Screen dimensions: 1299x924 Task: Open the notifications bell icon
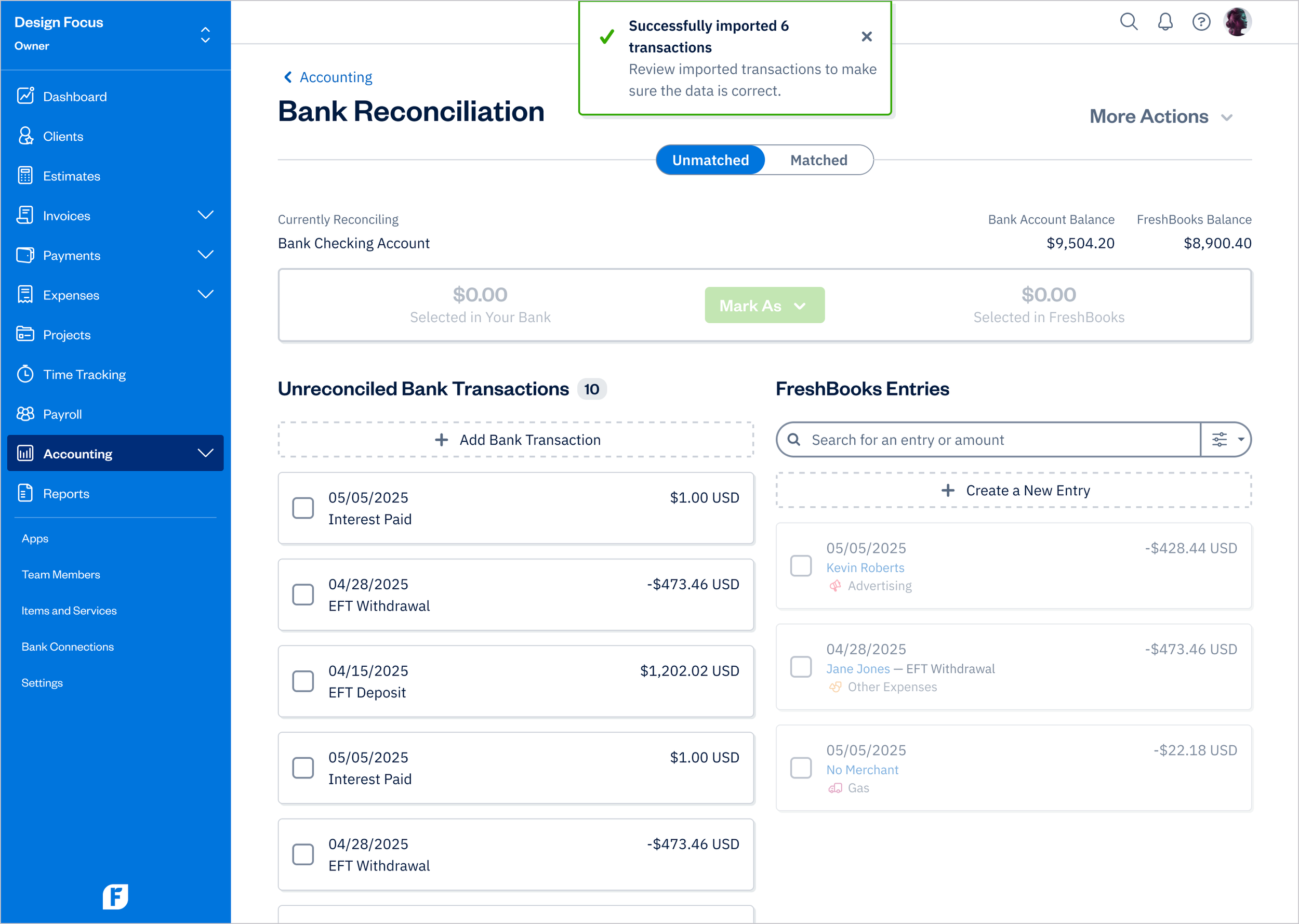click(x=1165, y=22)
